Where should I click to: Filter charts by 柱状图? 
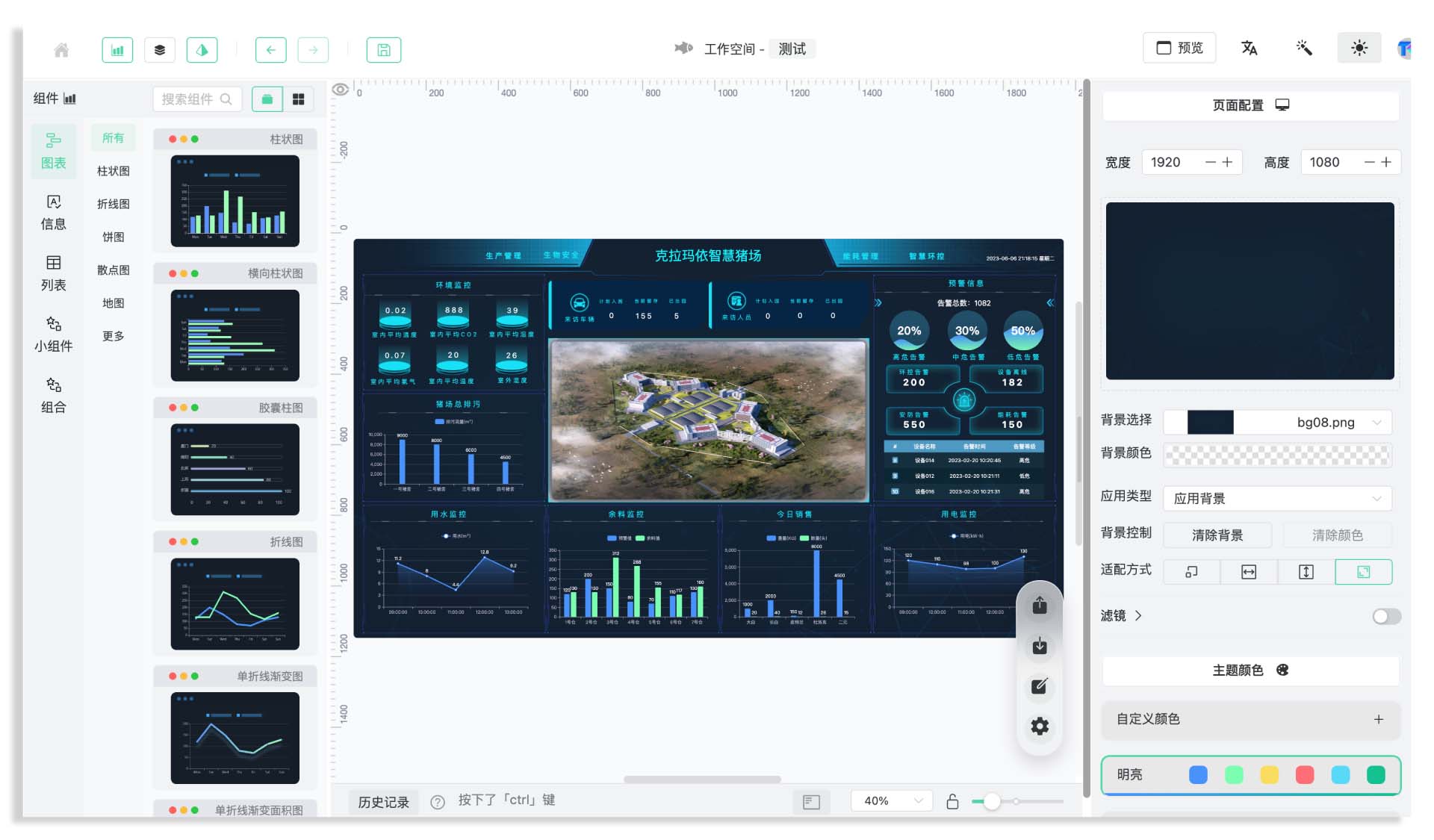pyautogui.click(x=114, y=171)
